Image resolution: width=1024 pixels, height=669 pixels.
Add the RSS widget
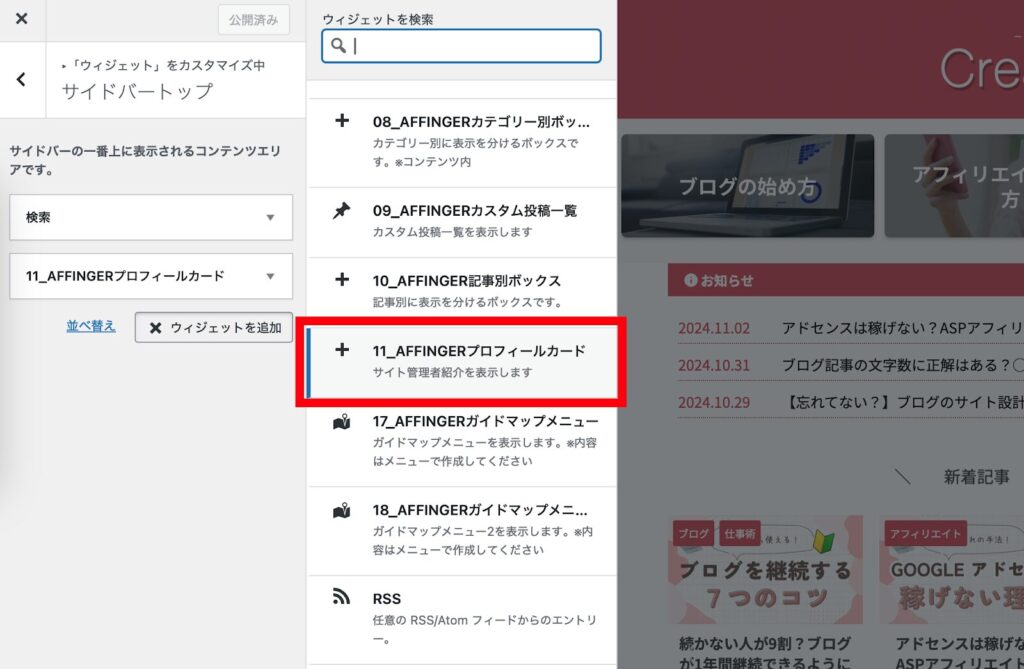coord(462,620)
